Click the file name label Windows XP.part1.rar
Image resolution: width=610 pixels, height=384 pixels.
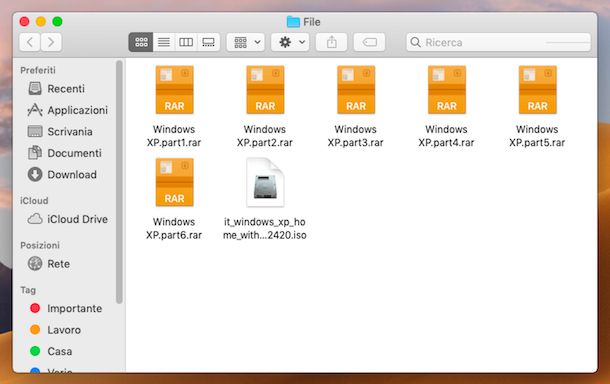point(174,136)
